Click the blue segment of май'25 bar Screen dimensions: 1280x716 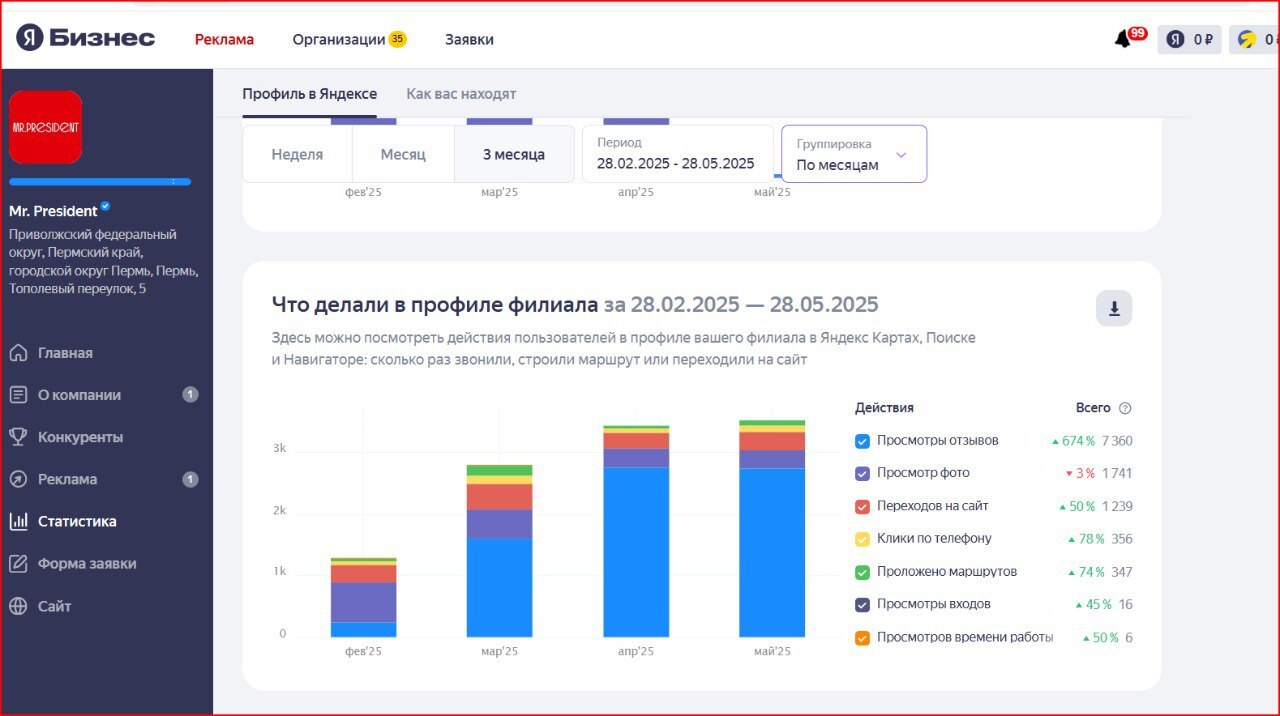[x=771, y=553]
